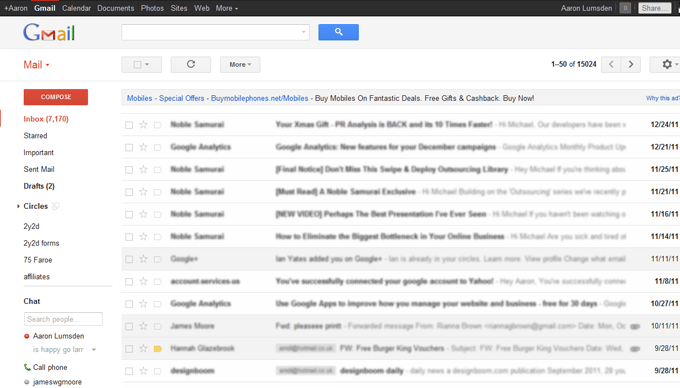
Task: Open the select-all checkbox dropdown
Action: (x=141, y=64)
